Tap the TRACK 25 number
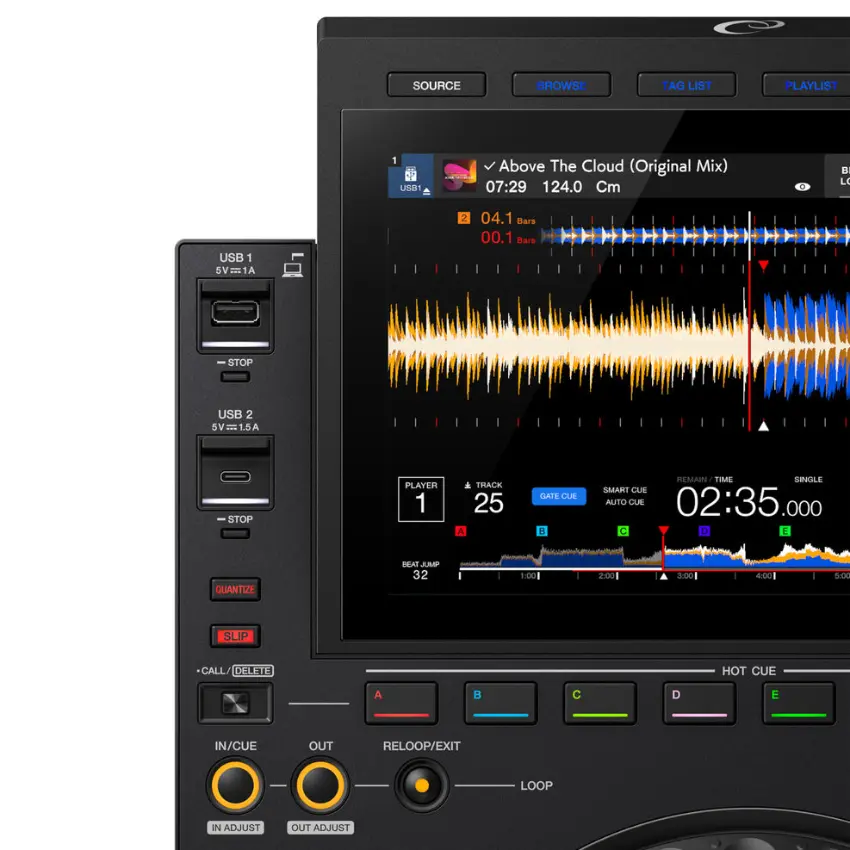 tap(488, 503)
